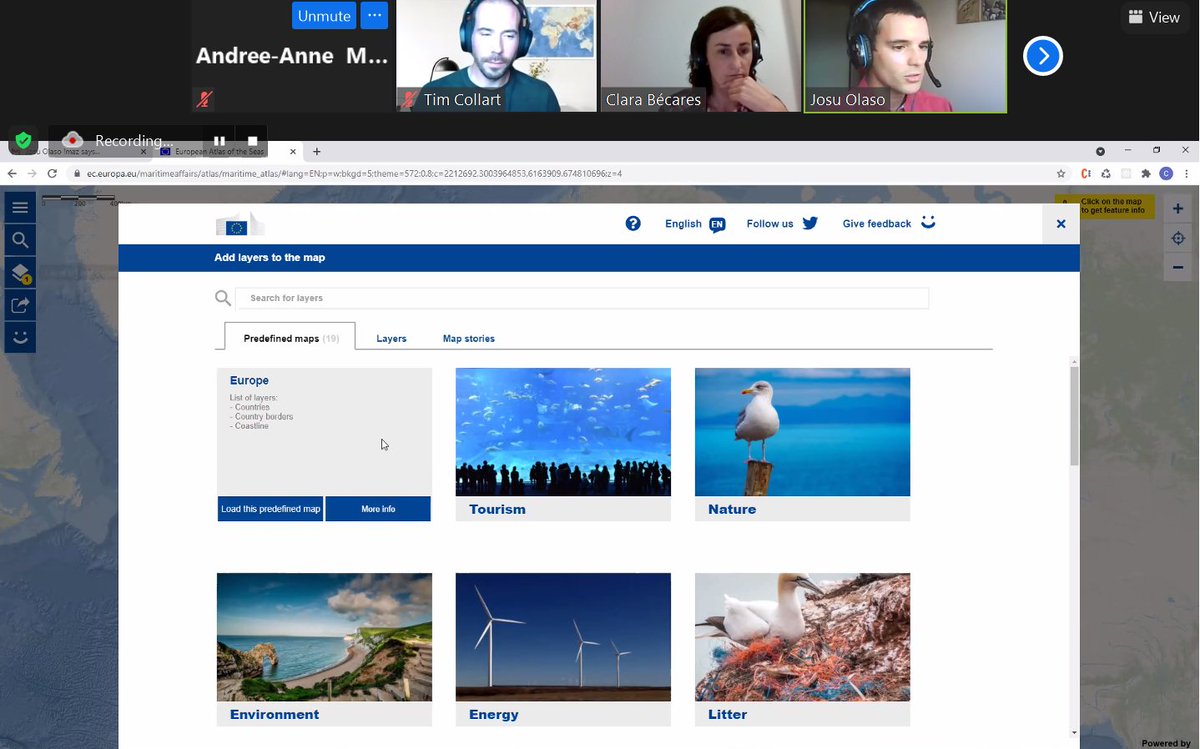Switch to the Map stories tab
Screen dimensions: 1200x749
[469, 338]
